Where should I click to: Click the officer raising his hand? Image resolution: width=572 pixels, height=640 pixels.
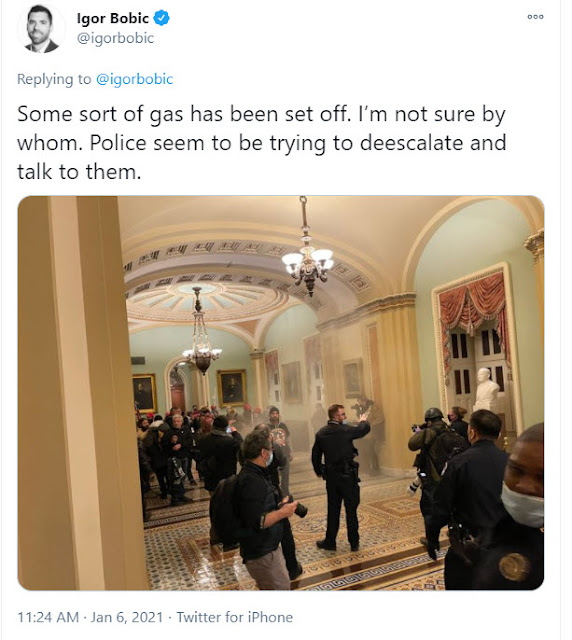341,477
